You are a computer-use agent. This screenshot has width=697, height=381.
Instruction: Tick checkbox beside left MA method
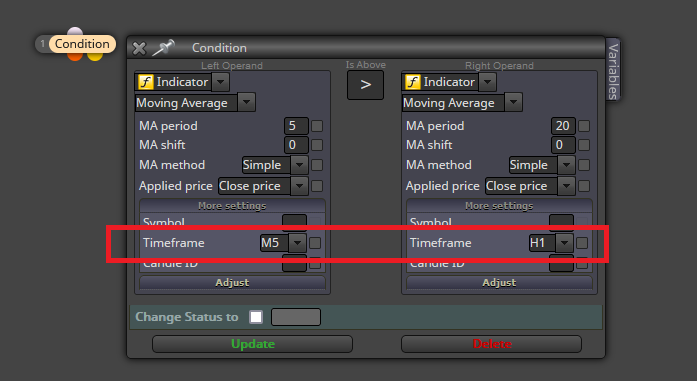317,165
